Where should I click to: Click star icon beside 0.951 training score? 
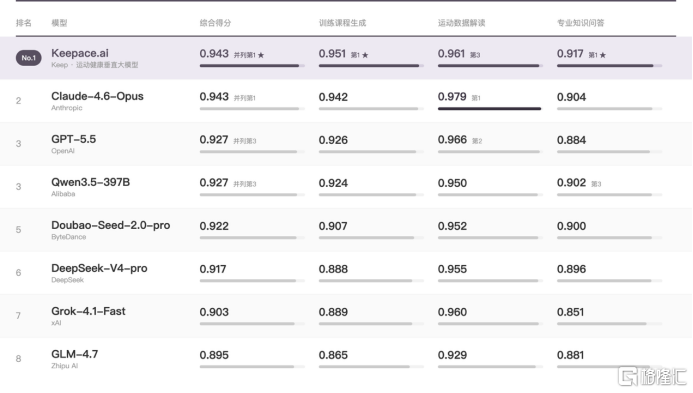(x=365, y=55)
